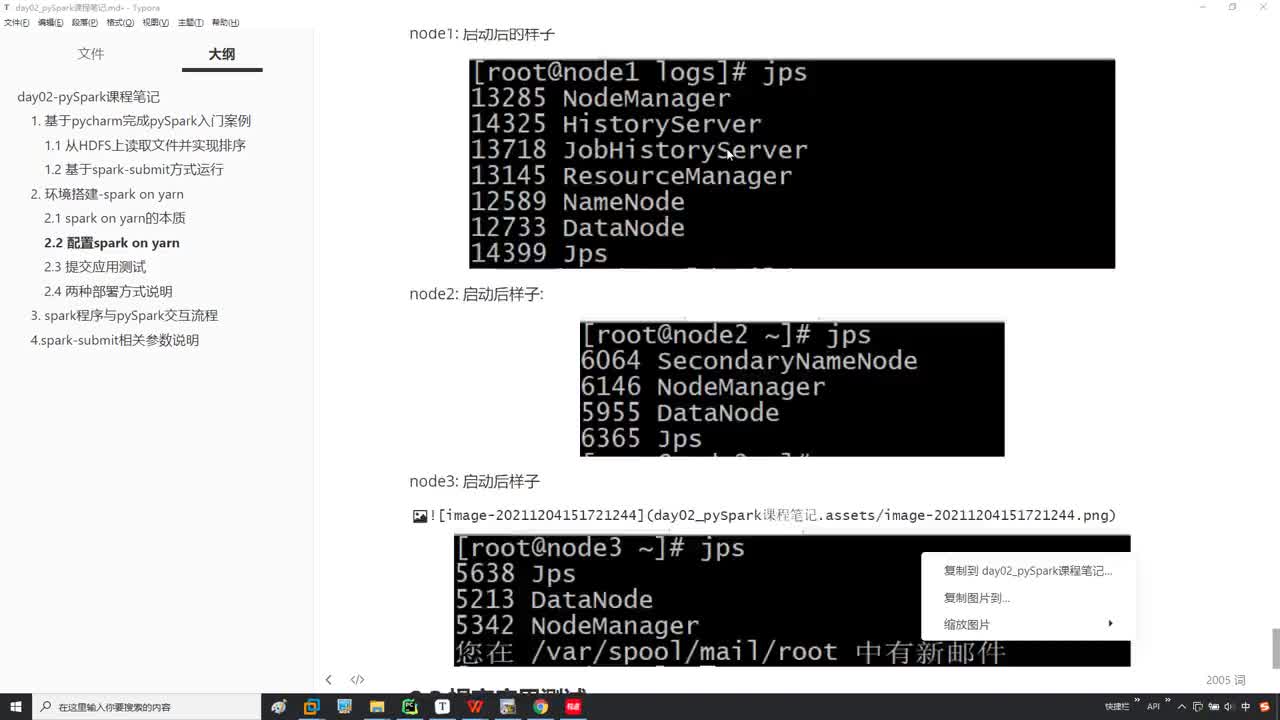Open the 帮助(H) menu
Image resolution: width=1280 pixels, height=720 pixels.
pyautogui.click(x=225, y=22)
